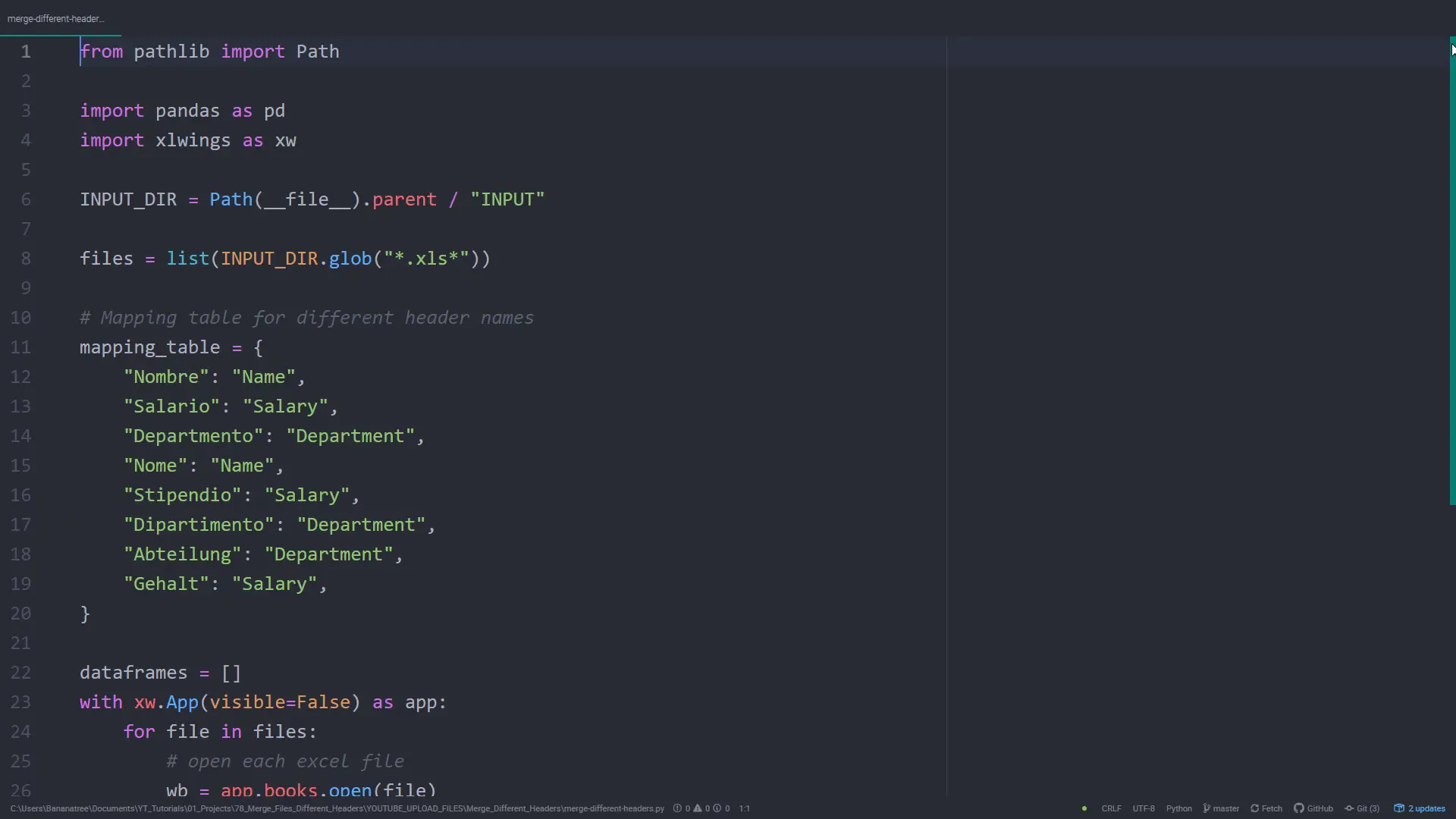Open the master git branch selector
This screenshot has height=819, width=1456.
(1221, 808)
